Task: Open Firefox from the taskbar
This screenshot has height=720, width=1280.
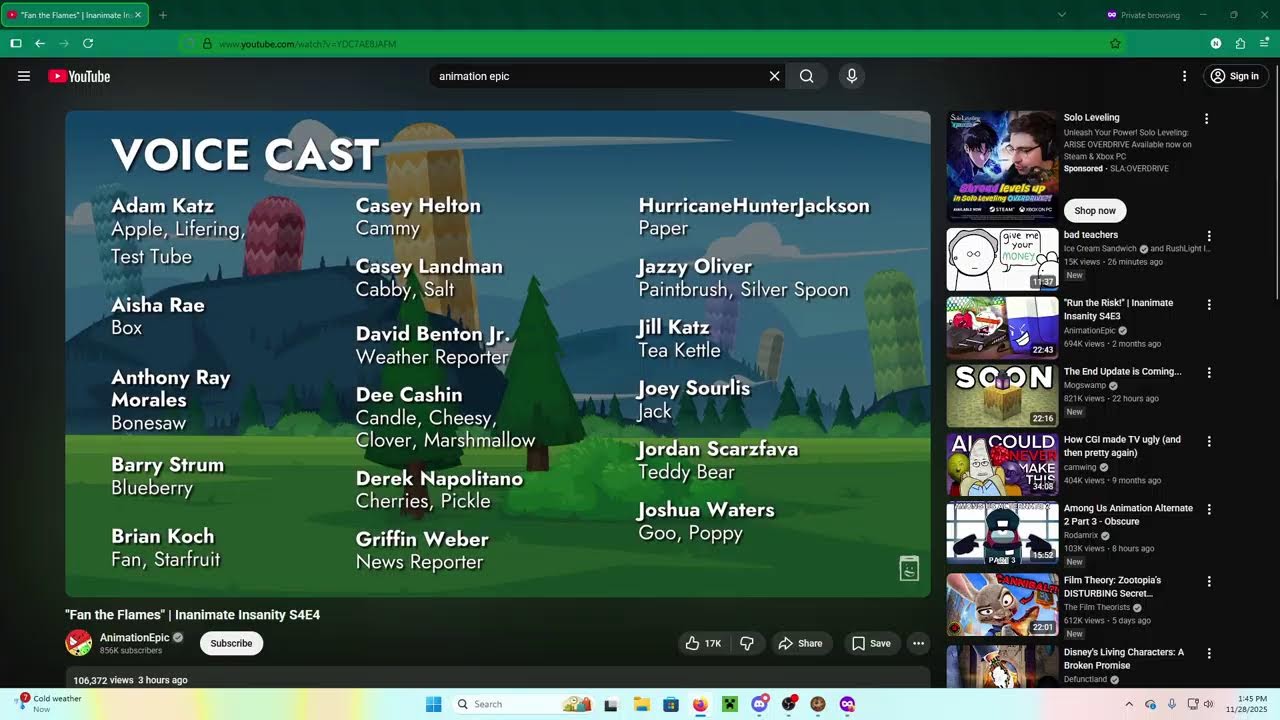Action: coord(700,704)
